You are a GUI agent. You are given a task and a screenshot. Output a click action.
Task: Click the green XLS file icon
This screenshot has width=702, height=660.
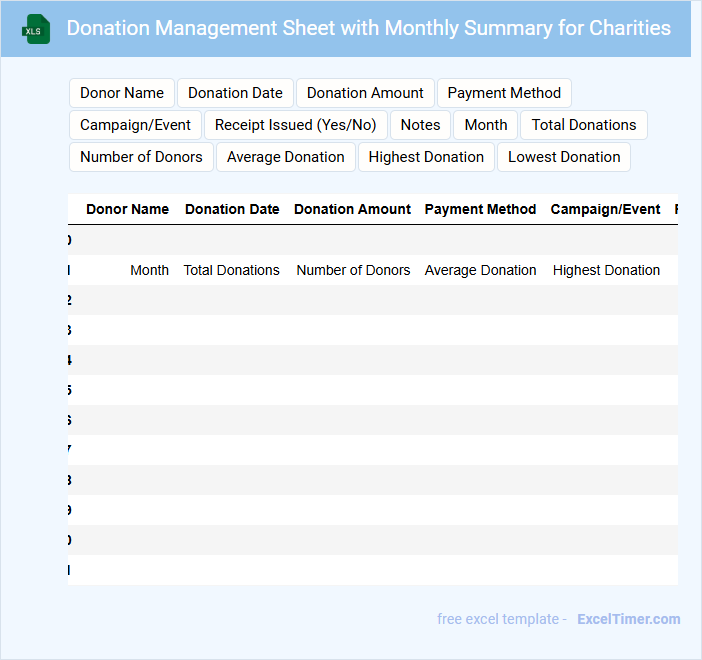[x=36, y=29]
